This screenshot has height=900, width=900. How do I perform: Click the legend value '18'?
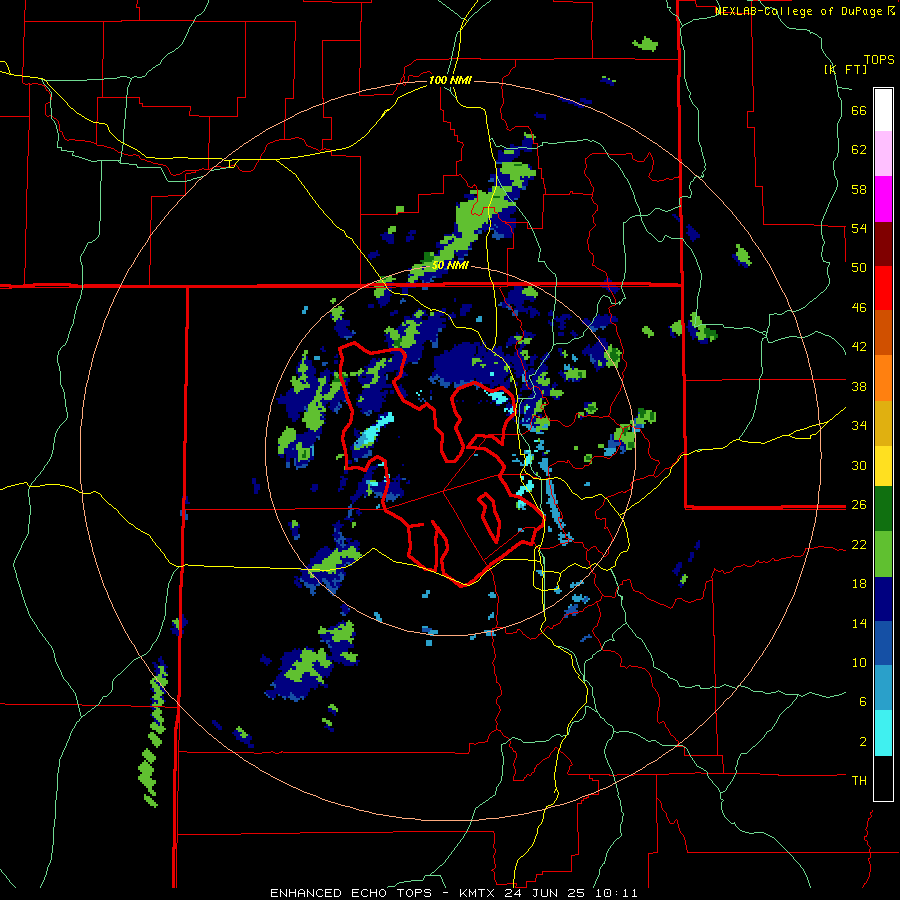coord(859,584)
